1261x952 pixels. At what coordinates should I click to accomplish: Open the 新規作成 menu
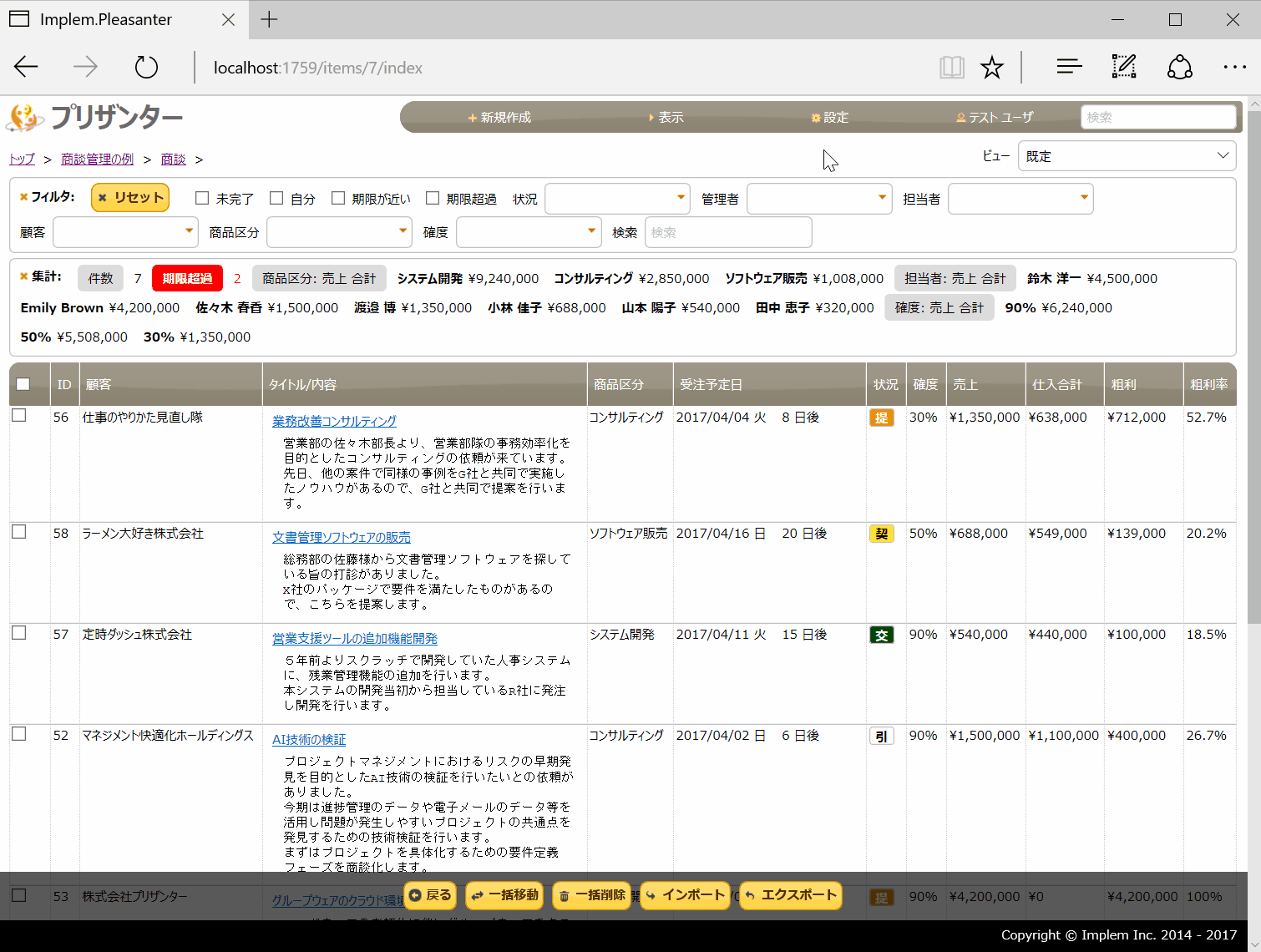point(499,118)
